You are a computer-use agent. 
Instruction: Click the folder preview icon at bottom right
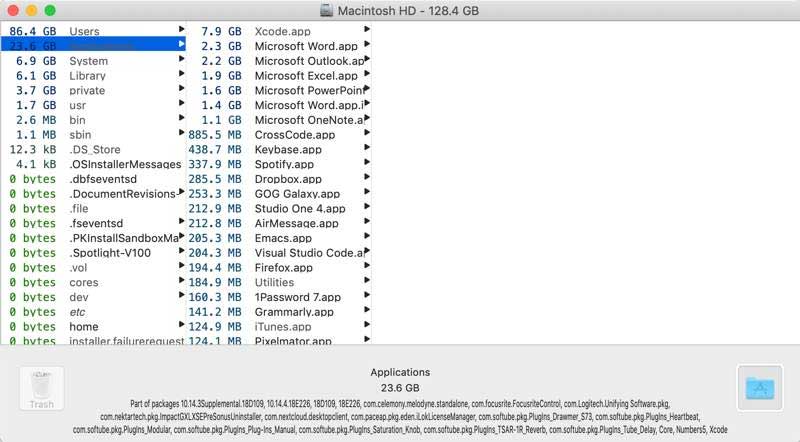[x=760, y=388]
